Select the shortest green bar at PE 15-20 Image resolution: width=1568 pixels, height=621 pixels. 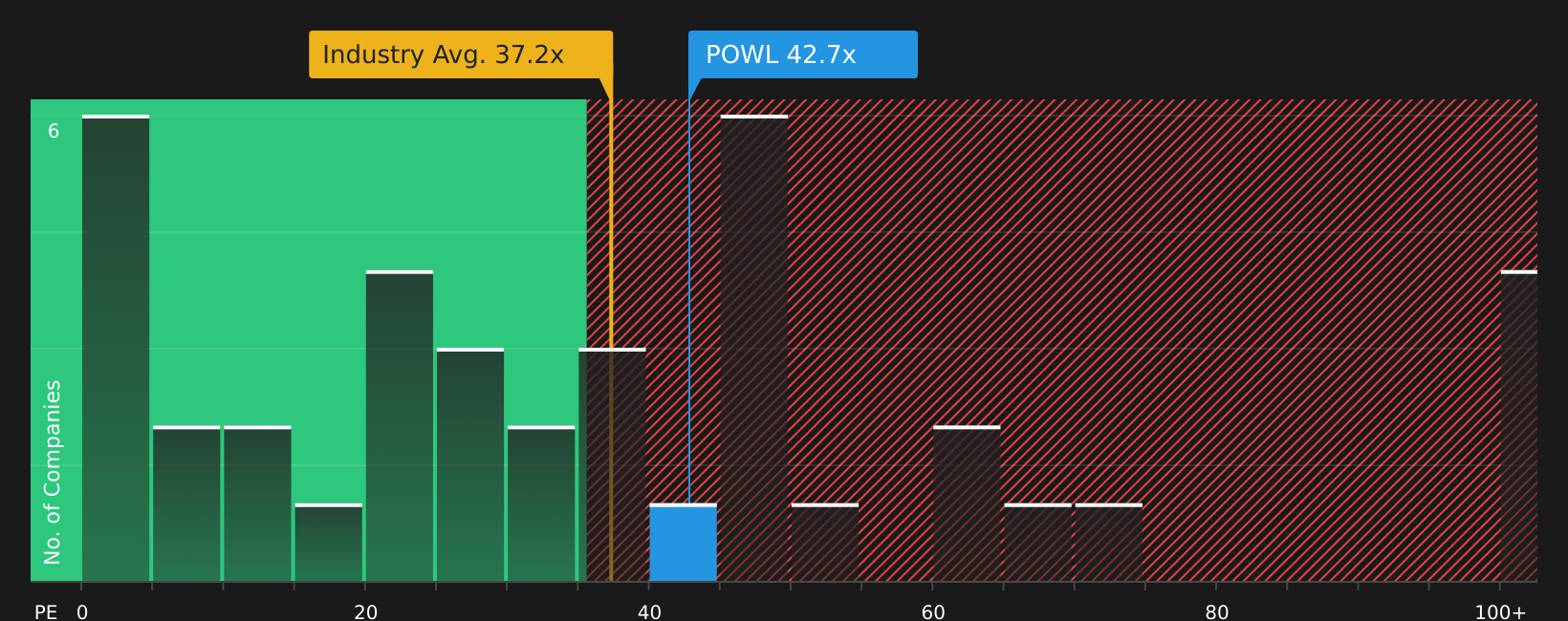(329, 543)
